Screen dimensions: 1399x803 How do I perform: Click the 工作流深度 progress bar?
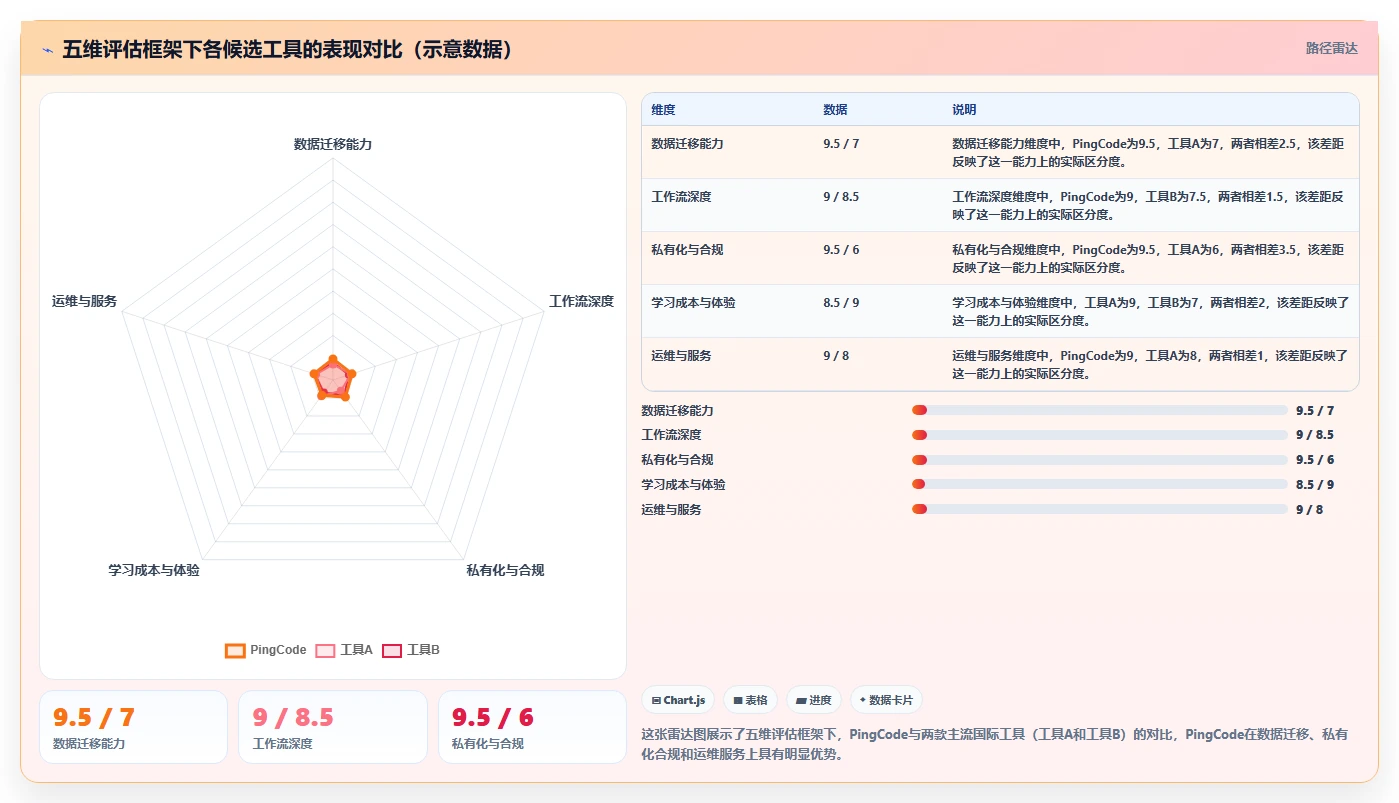tap(1100, 435)
